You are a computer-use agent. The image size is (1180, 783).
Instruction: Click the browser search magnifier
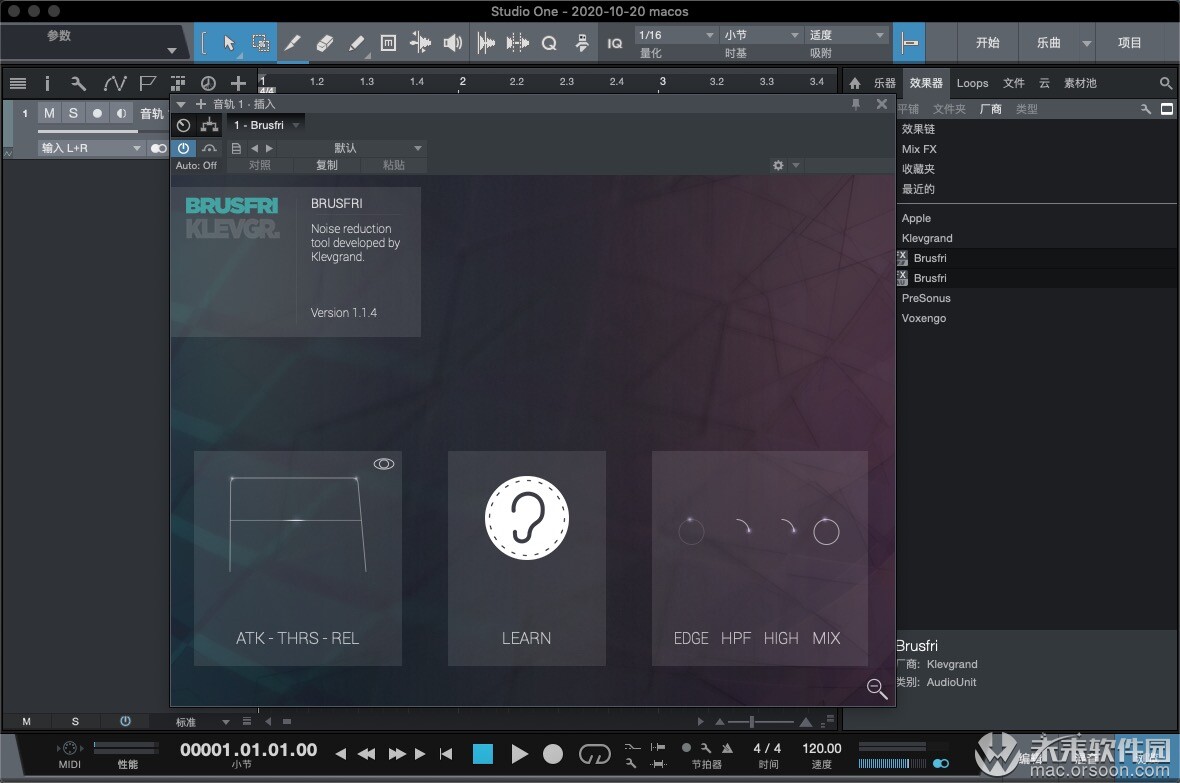click(x=1166, y=84)
